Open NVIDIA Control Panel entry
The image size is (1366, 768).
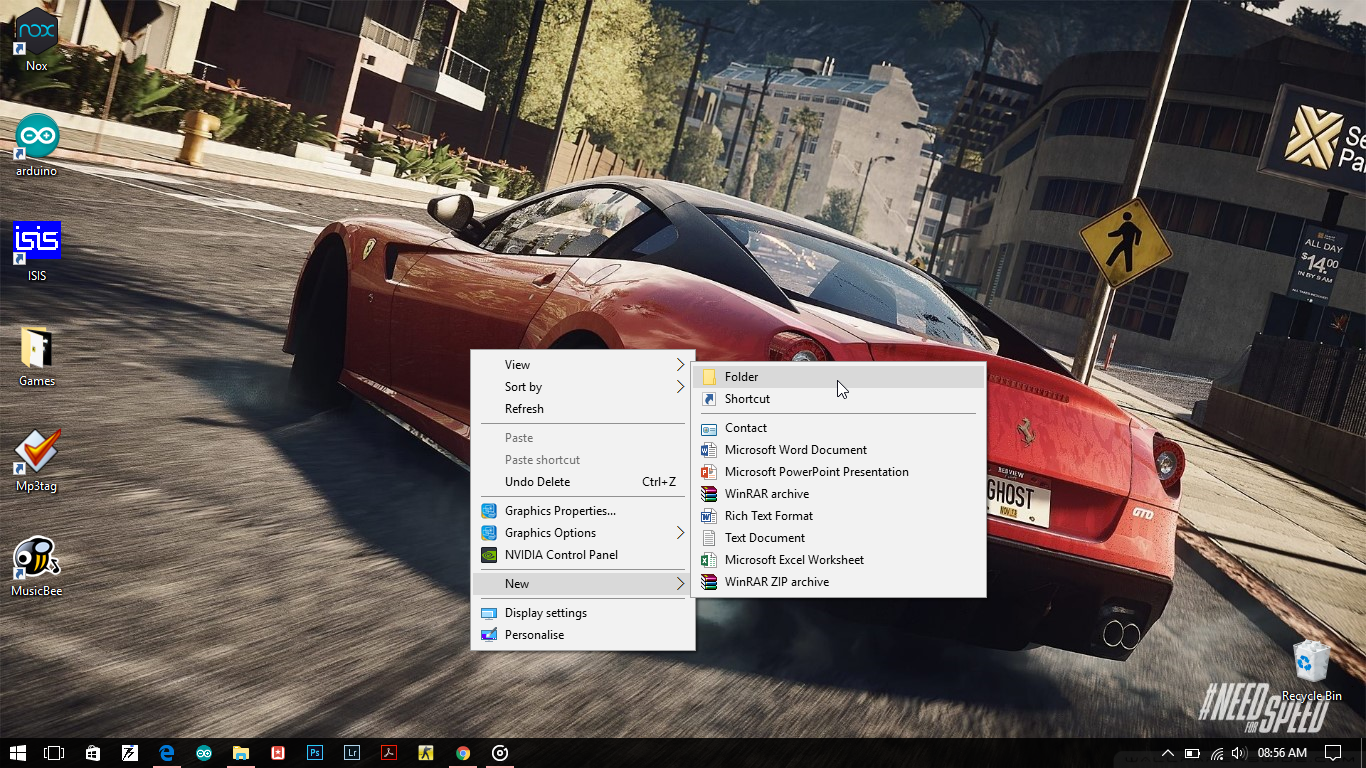point(582,555)
